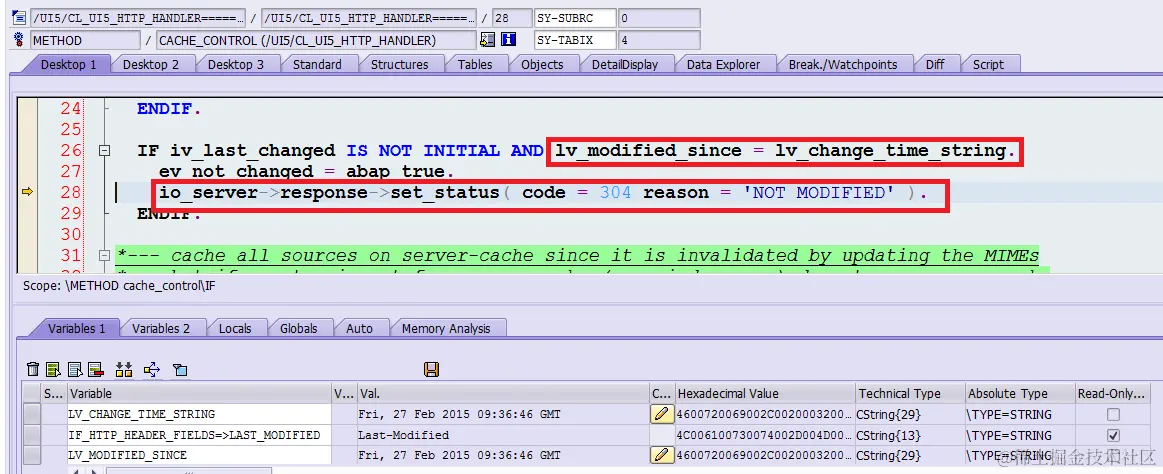Viewport: 1163px width, 474px height.
Task: Click the Absolute Type column header
Action: coord(1020,393)
